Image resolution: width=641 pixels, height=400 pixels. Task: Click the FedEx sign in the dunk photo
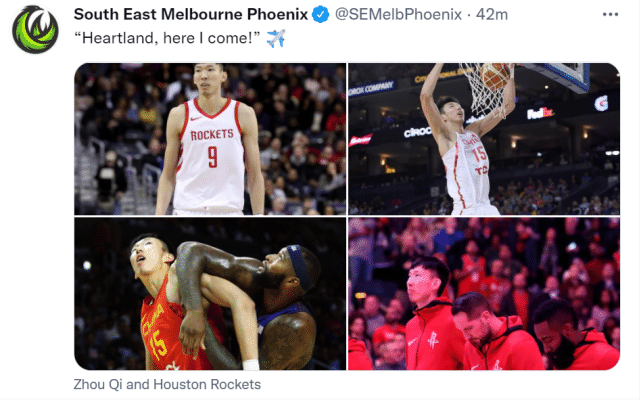(x=540, y=113)
